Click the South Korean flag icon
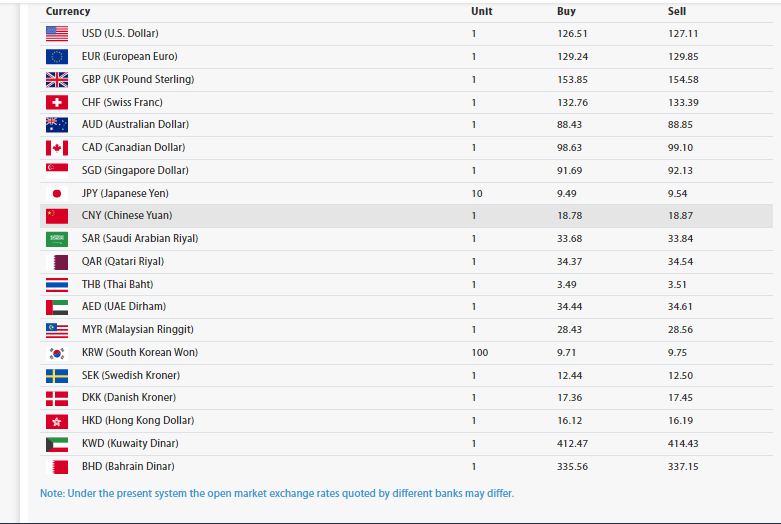The image size is (781, 524). [56, 353]
